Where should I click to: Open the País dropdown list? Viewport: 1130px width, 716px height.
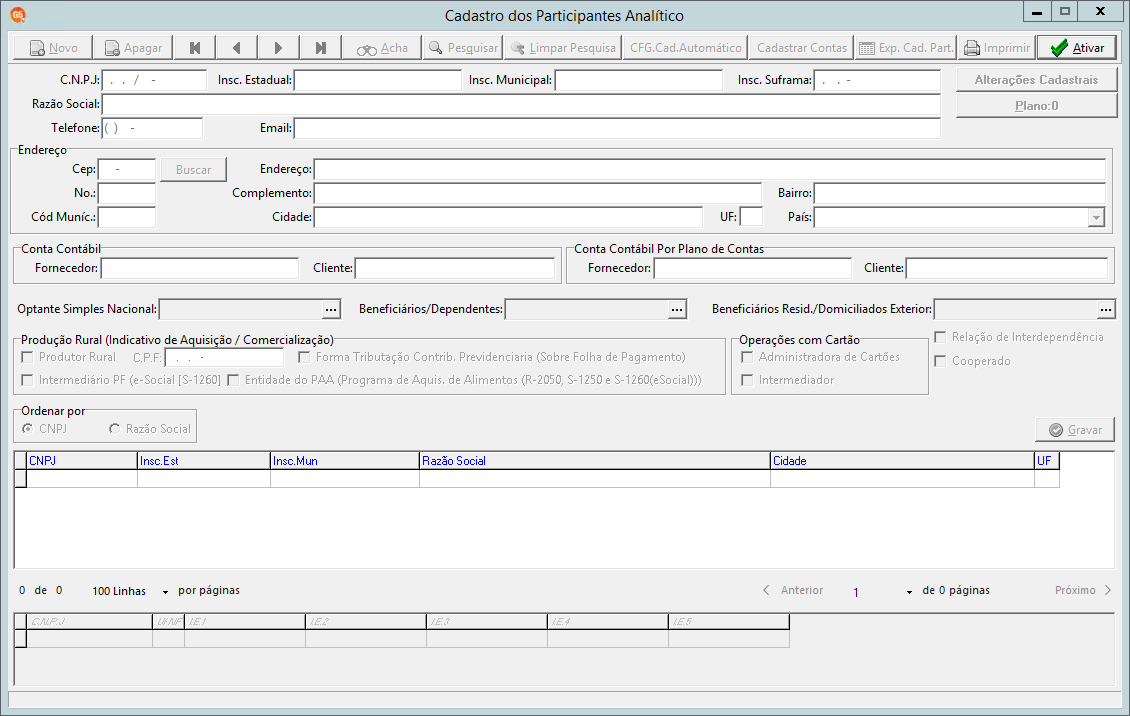(x=1096, y=217)
